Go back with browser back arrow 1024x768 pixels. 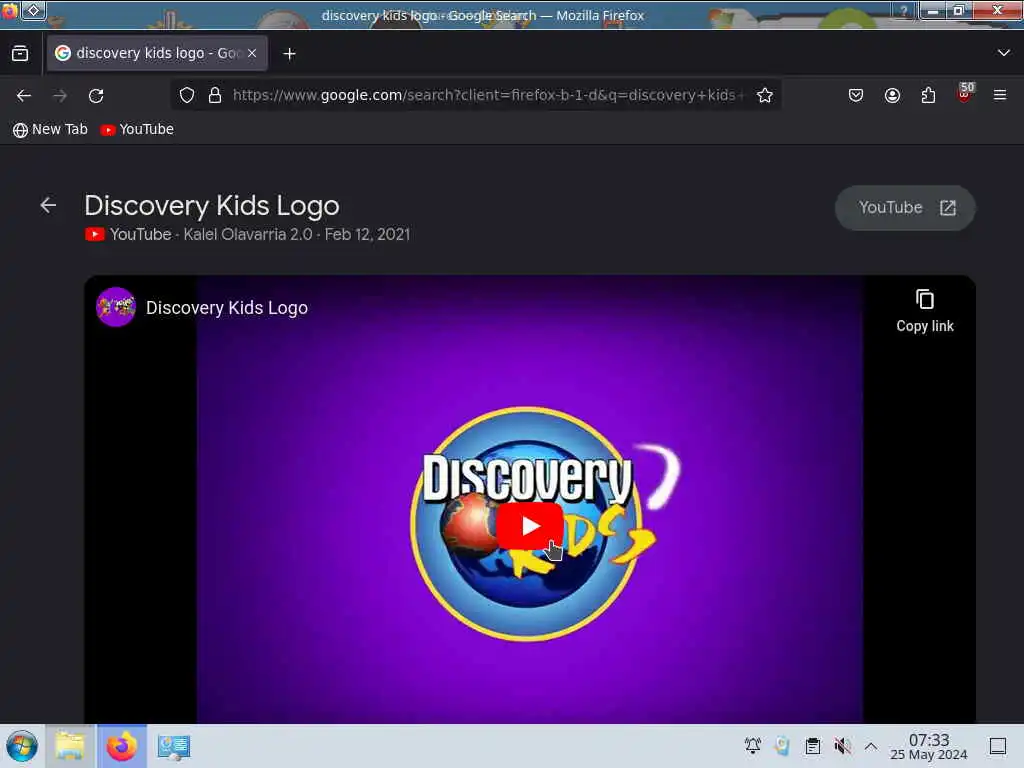pos(24,96)
